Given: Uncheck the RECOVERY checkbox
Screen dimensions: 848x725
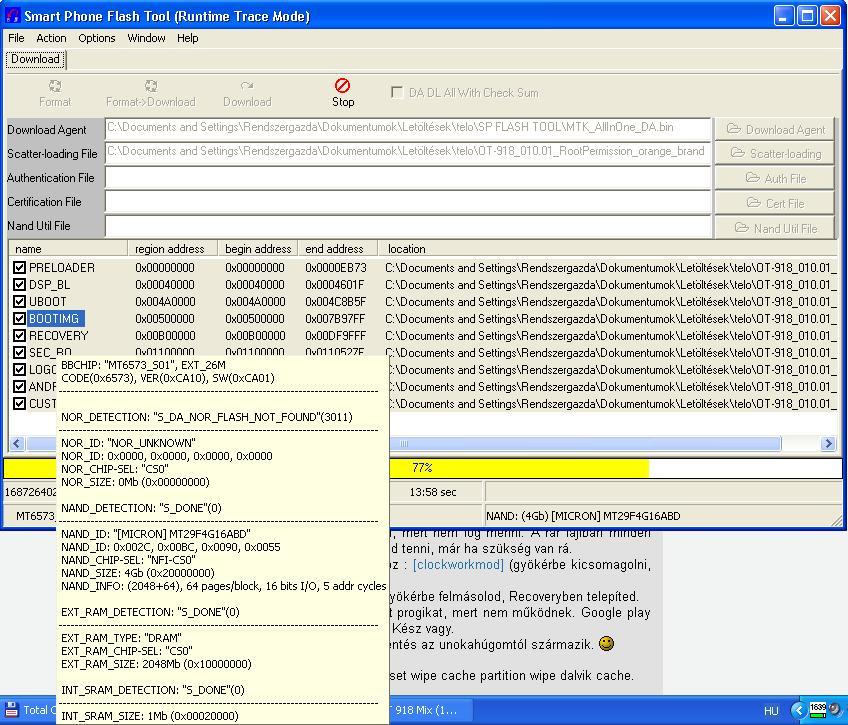Looking at the screenshot, I should 19,336.
